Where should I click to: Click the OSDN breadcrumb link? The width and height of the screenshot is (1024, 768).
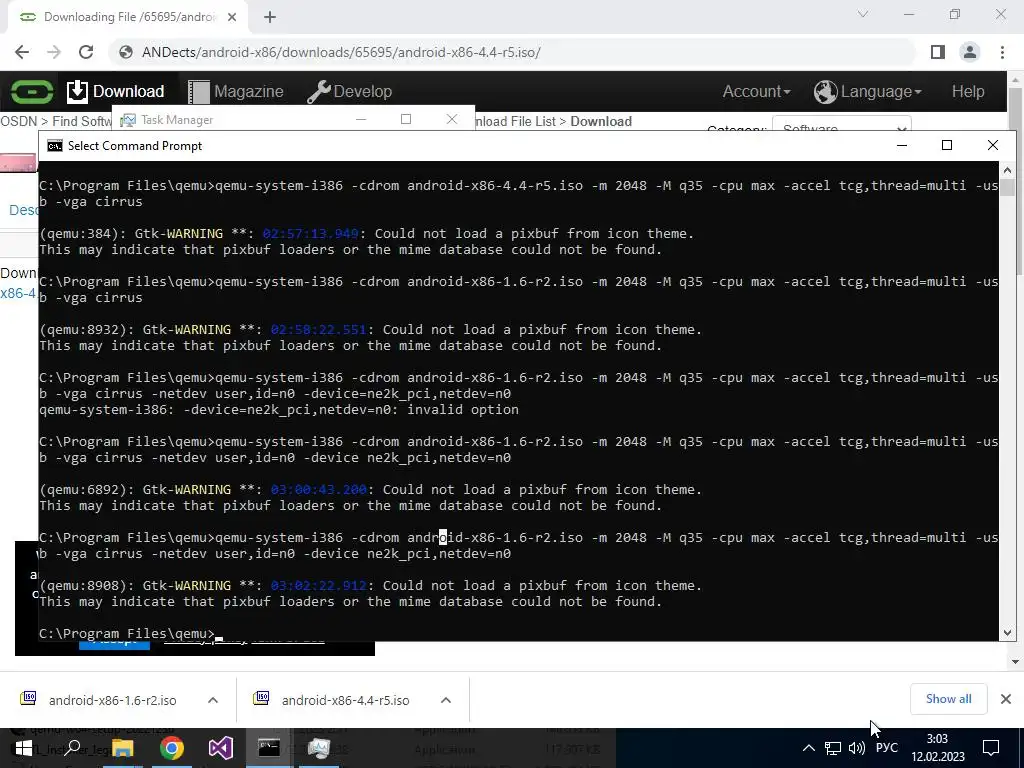tap(18, 121)
